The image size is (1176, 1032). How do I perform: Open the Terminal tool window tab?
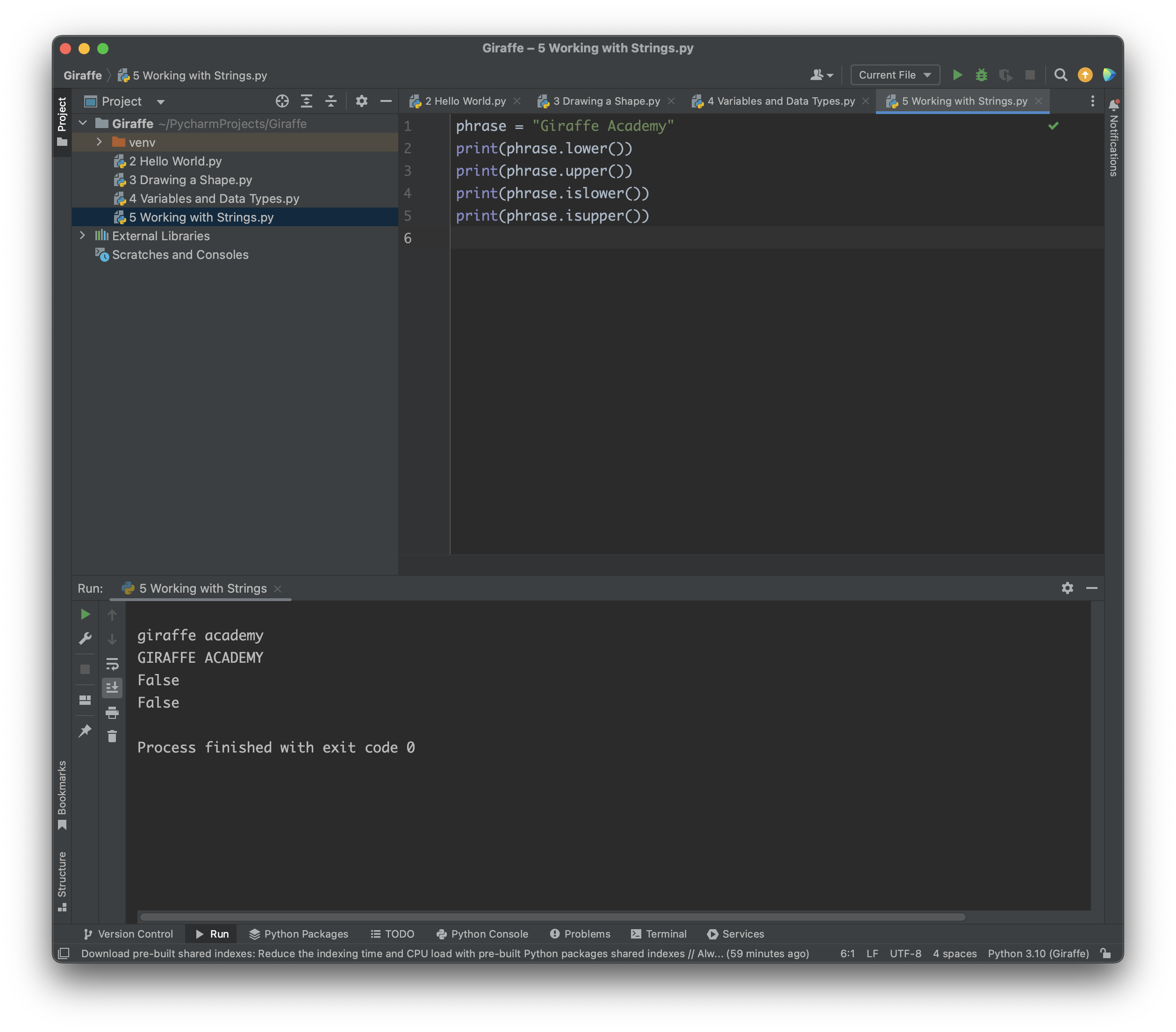pos(659,934)
